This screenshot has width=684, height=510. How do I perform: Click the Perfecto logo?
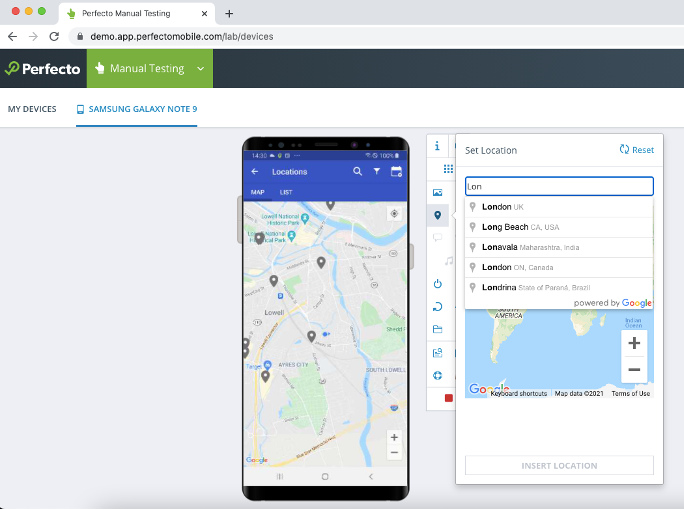[x=43, y=68]
